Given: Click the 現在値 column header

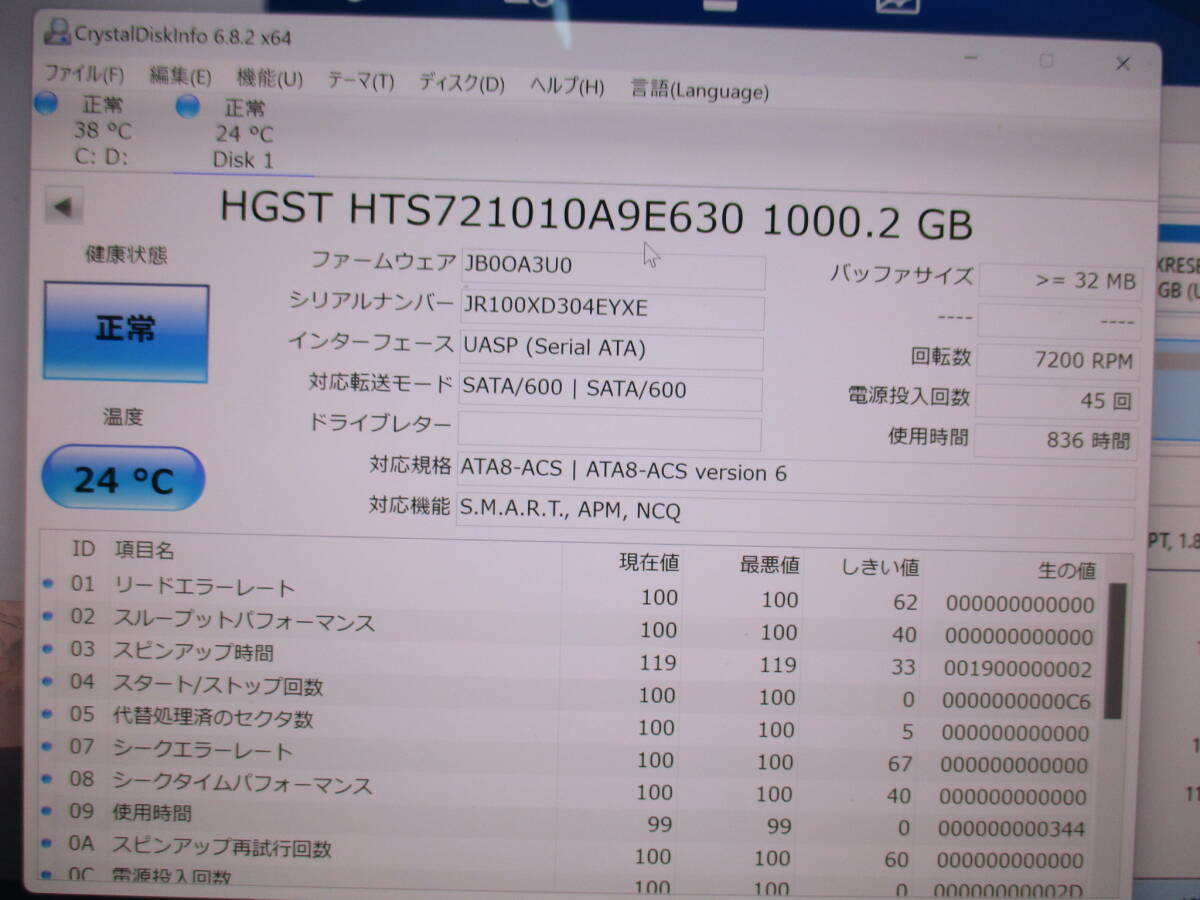Looking at the screenshot, I should (x=649, y=562).
